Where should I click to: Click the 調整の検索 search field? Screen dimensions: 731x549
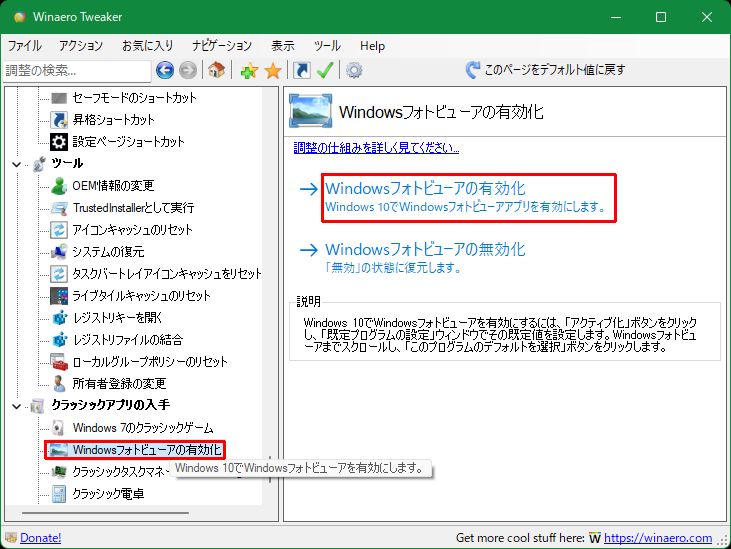pos(77,70)
